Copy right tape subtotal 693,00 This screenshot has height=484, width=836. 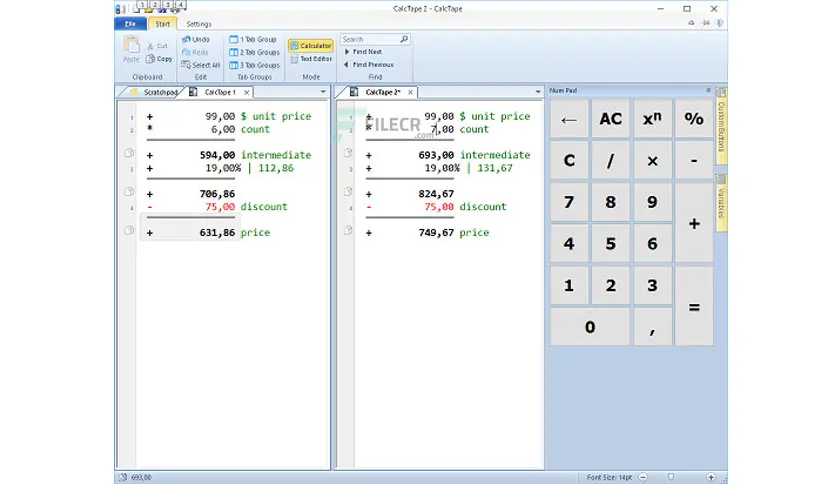point(348,153)
